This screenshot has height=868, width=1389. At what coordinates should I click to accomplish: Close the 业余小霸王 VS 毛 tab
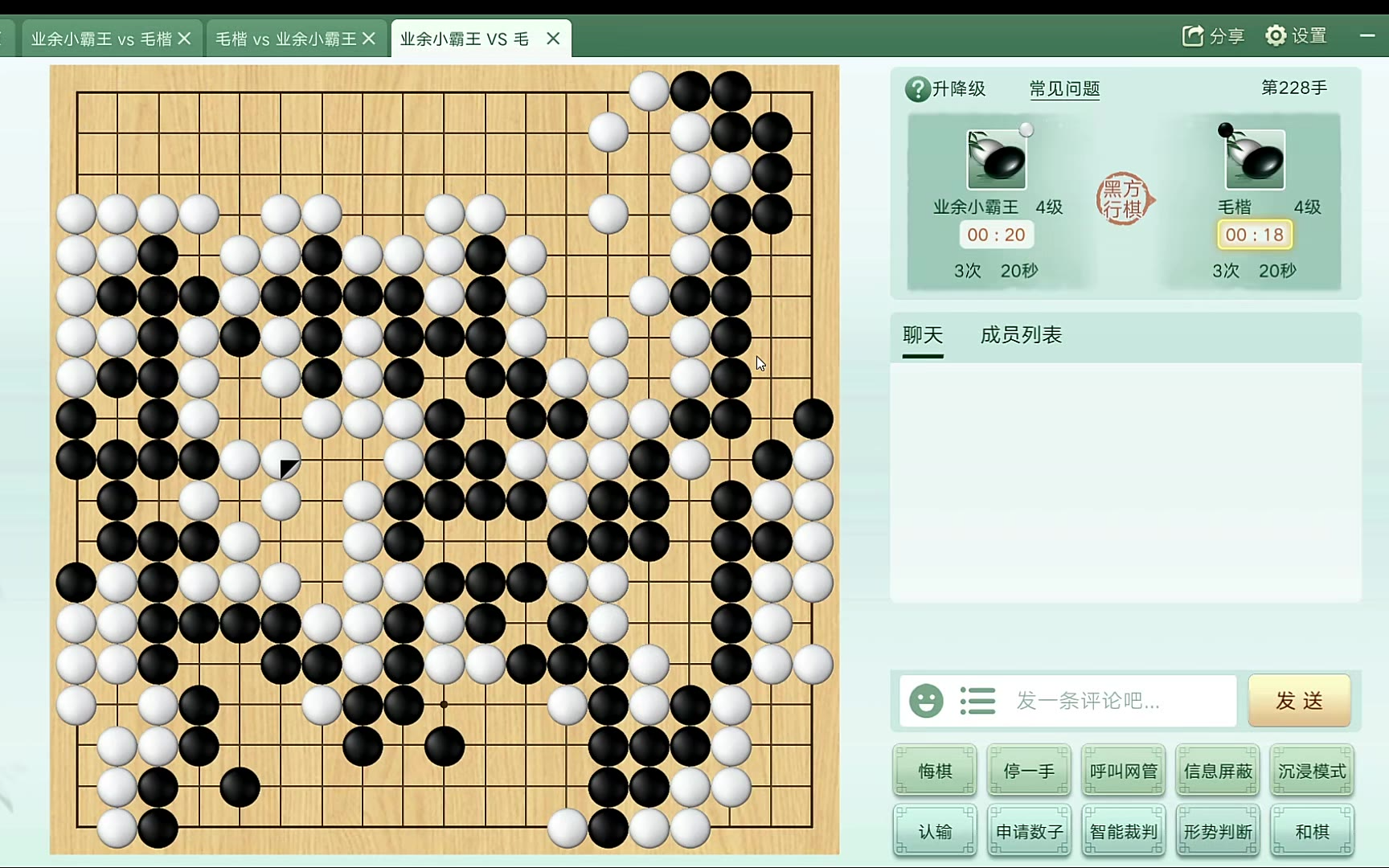pos(553,39)
